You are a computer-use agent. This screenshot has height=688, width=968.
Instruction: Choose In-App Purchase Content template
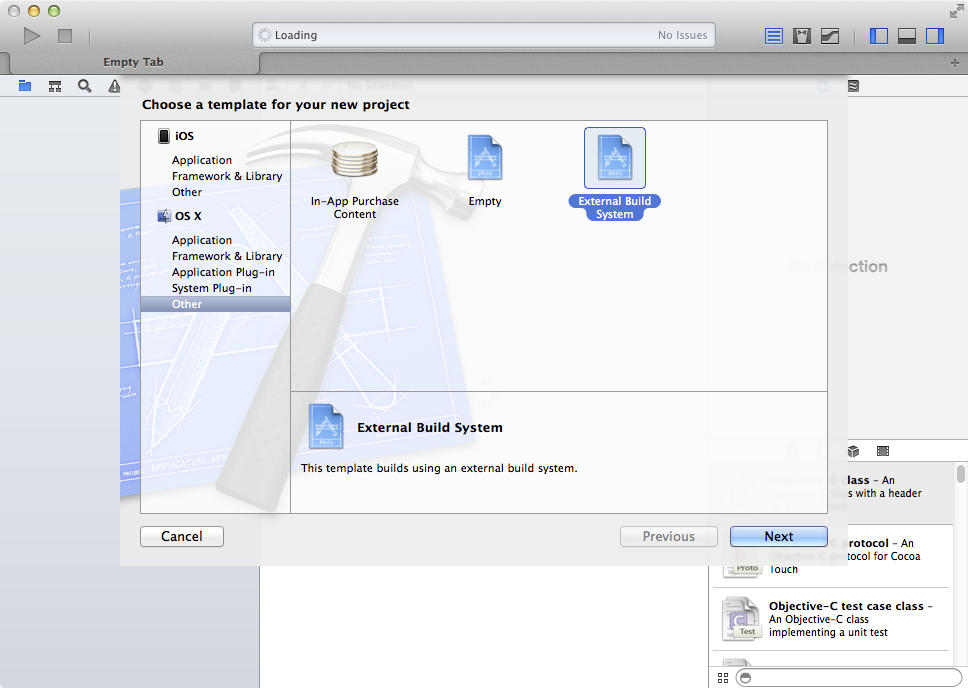(x=354, y=180)
